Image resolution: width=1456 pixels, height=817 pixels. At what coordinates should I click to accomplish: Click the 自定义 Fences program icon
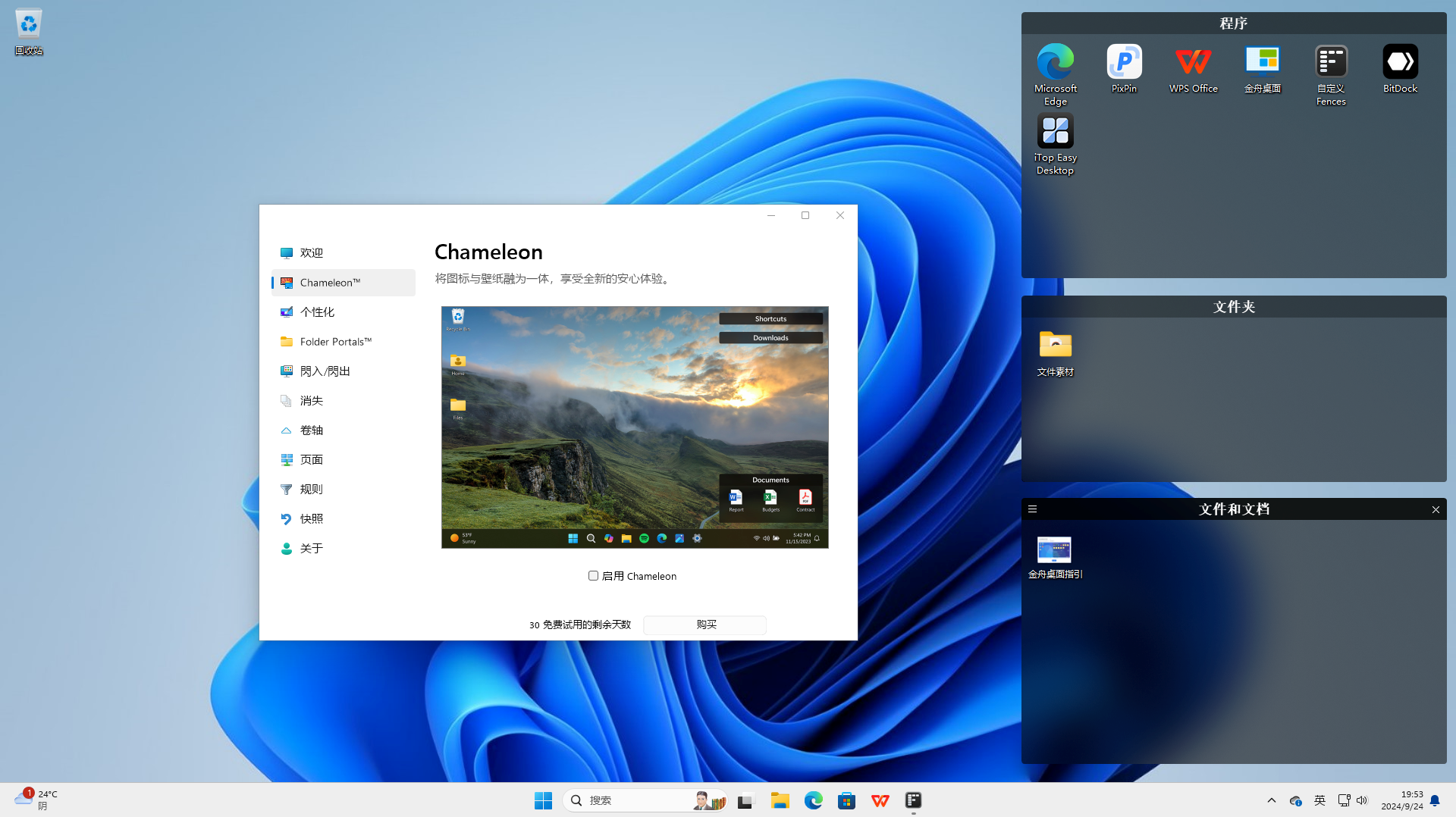(1331, 62)
